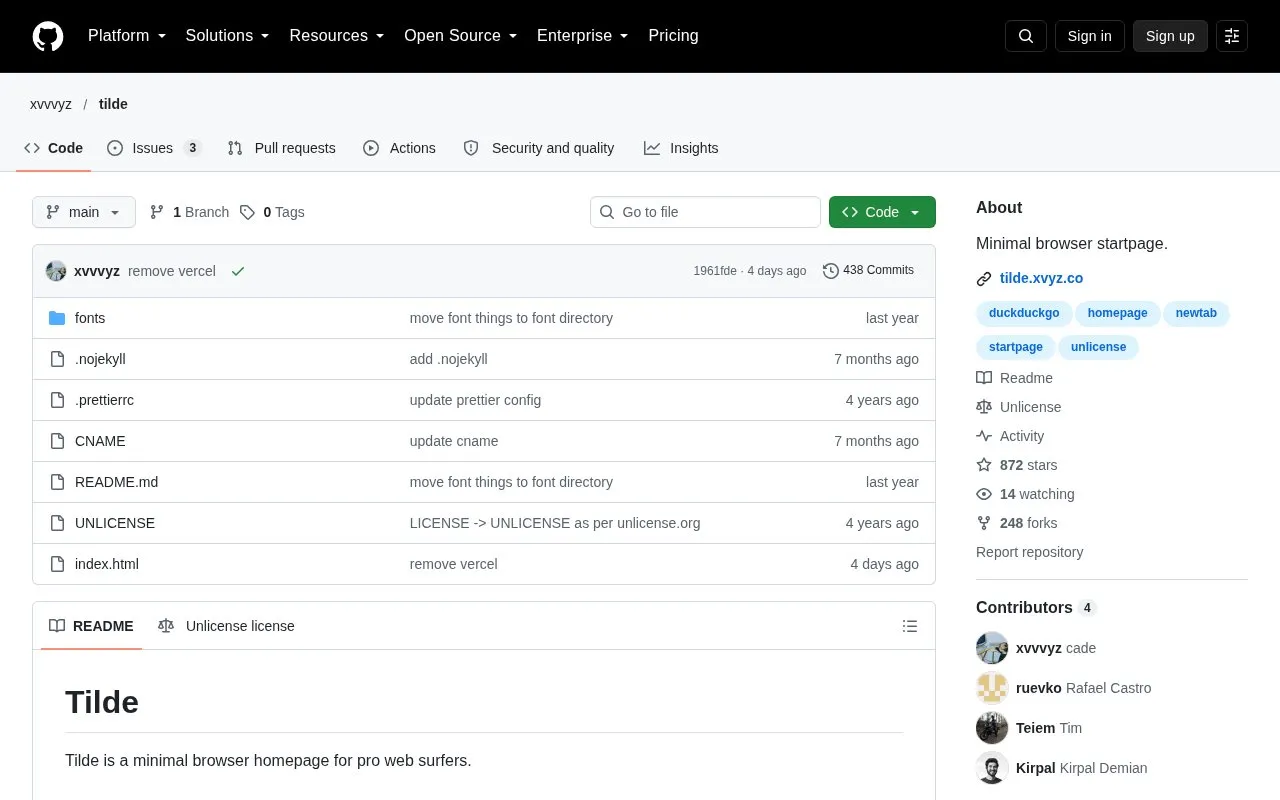Open the tilde.xvyz.co website link
Screen dimensions: 1280x800
click(1041, 279)
